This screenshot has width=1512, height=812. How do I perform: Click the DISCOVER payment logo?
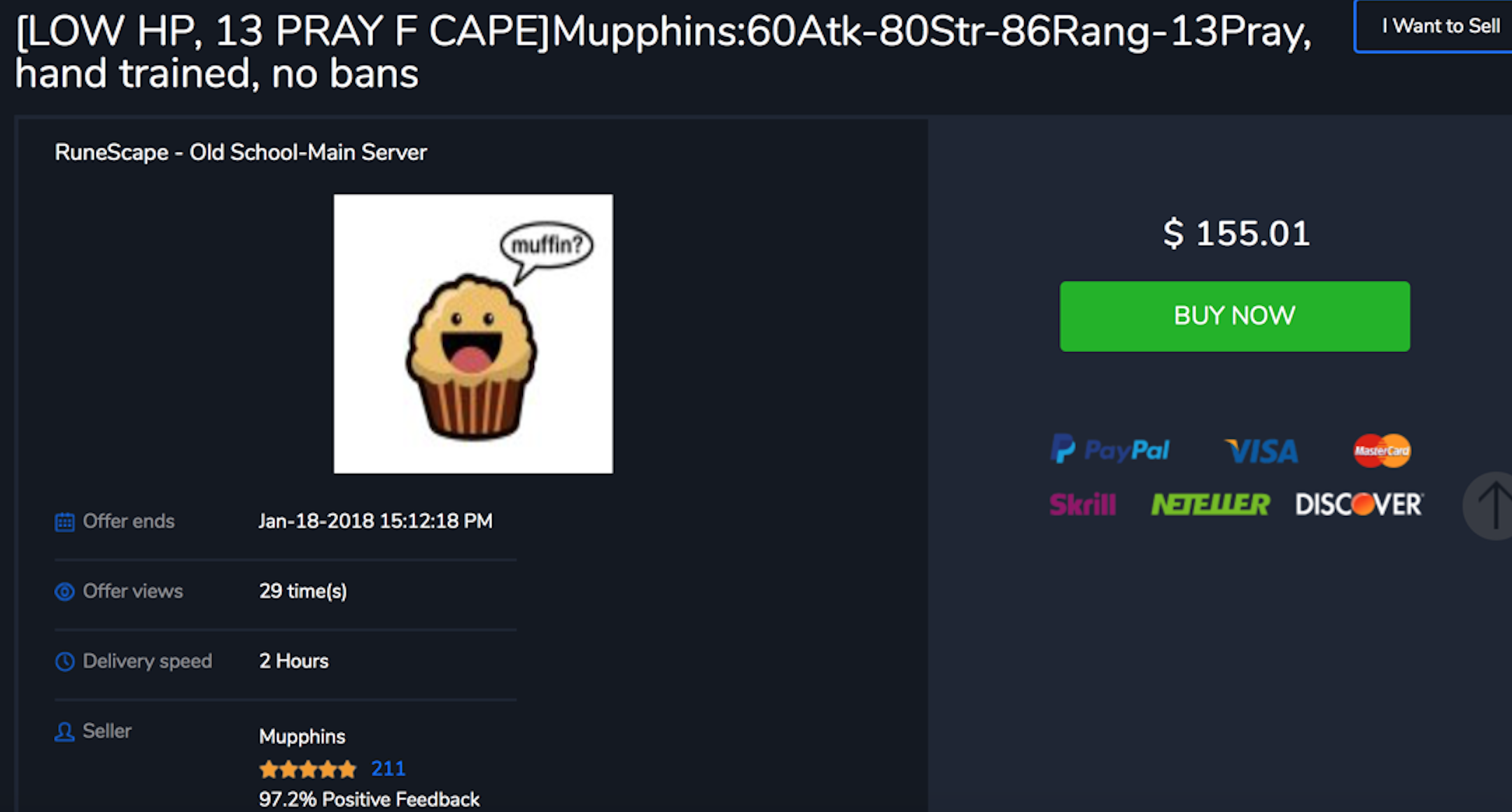pyautogui.click(x=1359, y=504)
